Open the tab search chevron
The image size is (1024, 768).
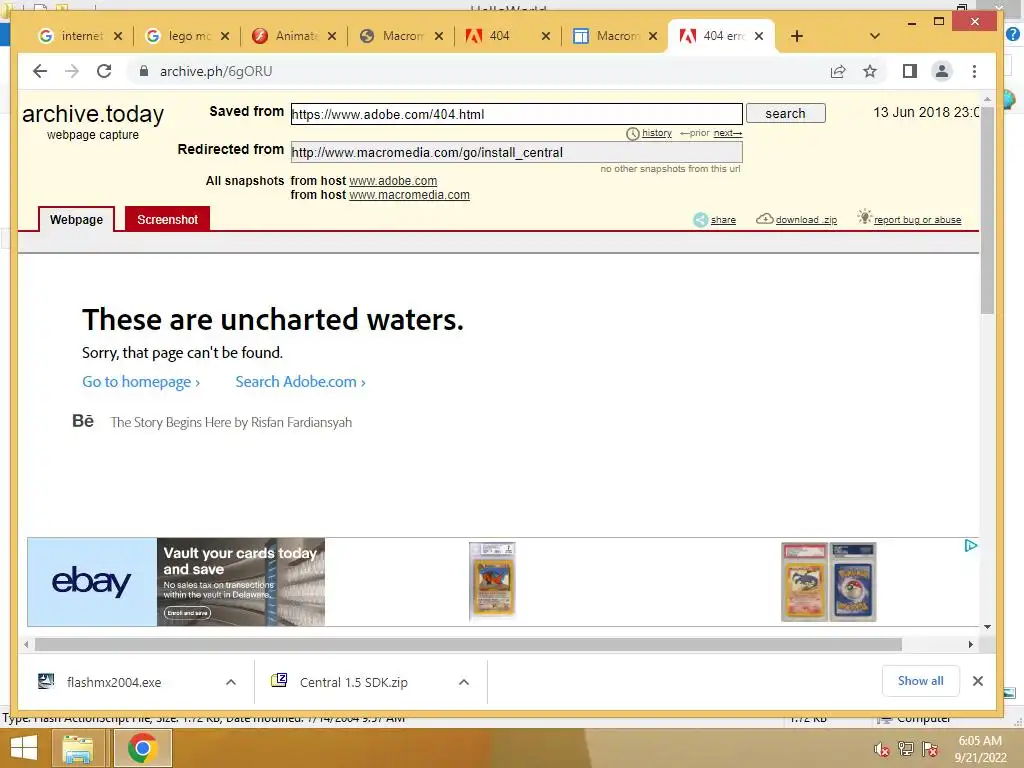[875, 36]
